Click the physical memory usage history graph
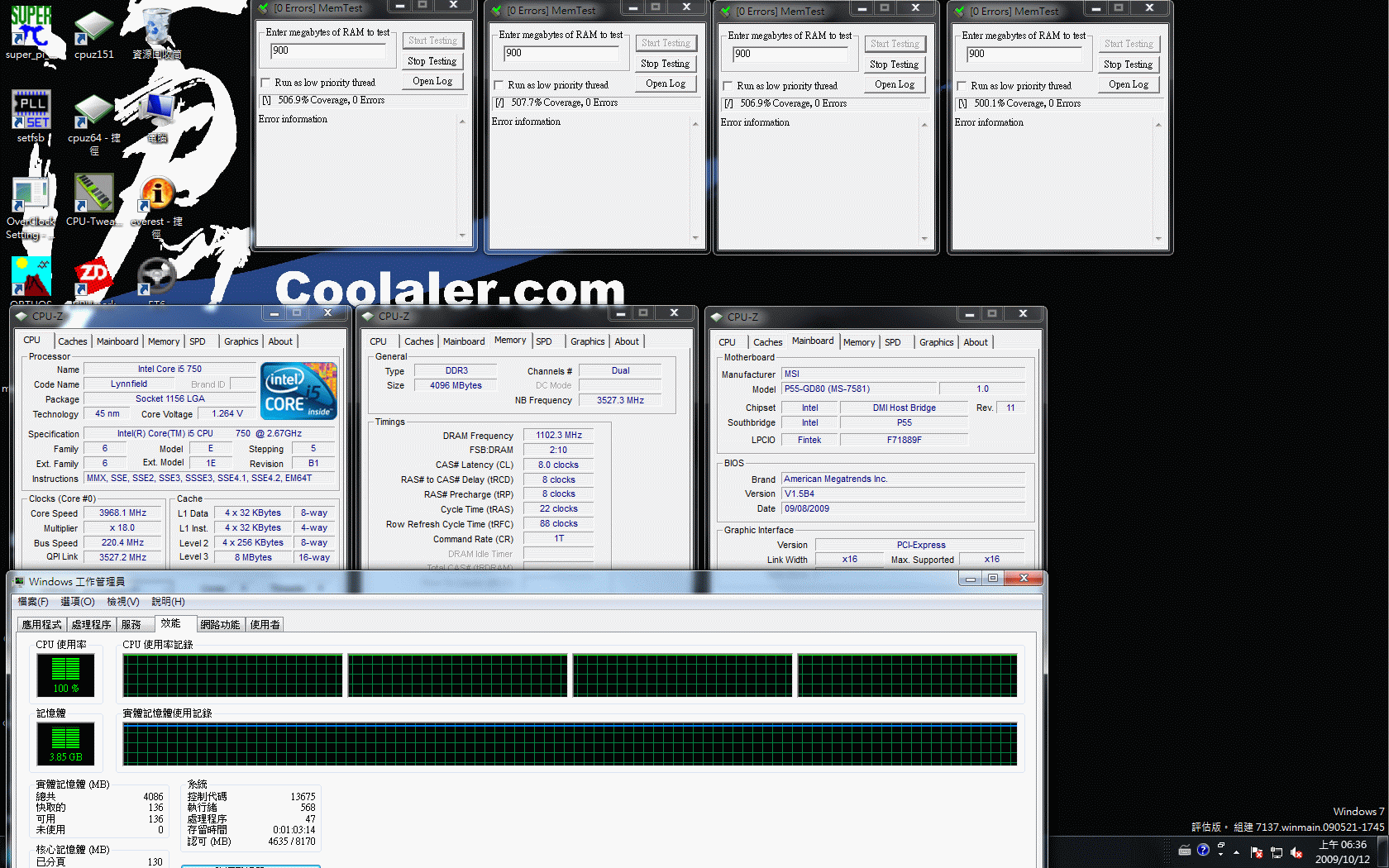Screen dimensions: 1389x868 (570, 744)
